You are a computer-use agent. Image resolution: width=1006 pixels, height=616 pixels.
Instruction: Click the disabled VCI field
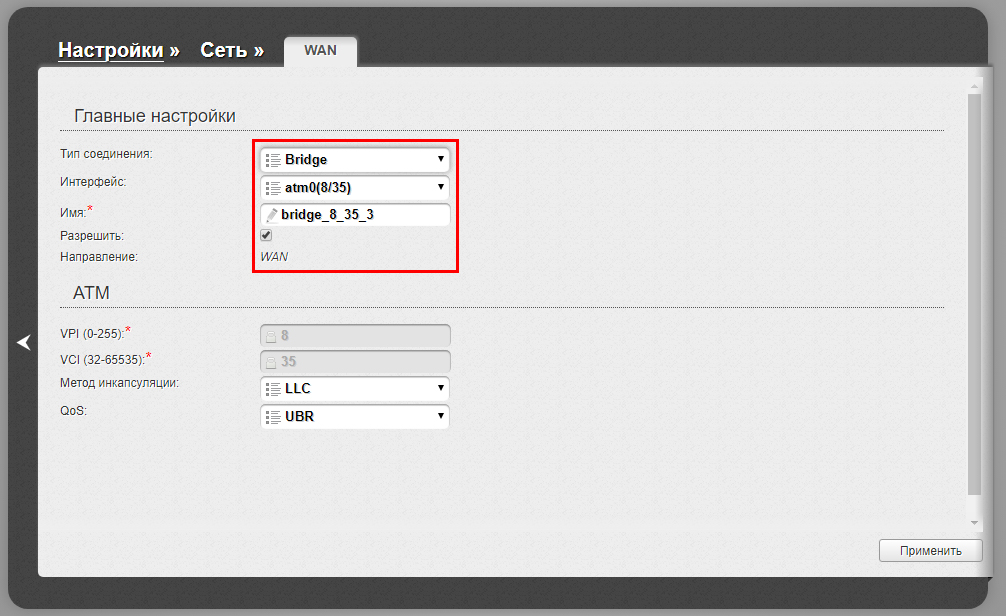355,361
